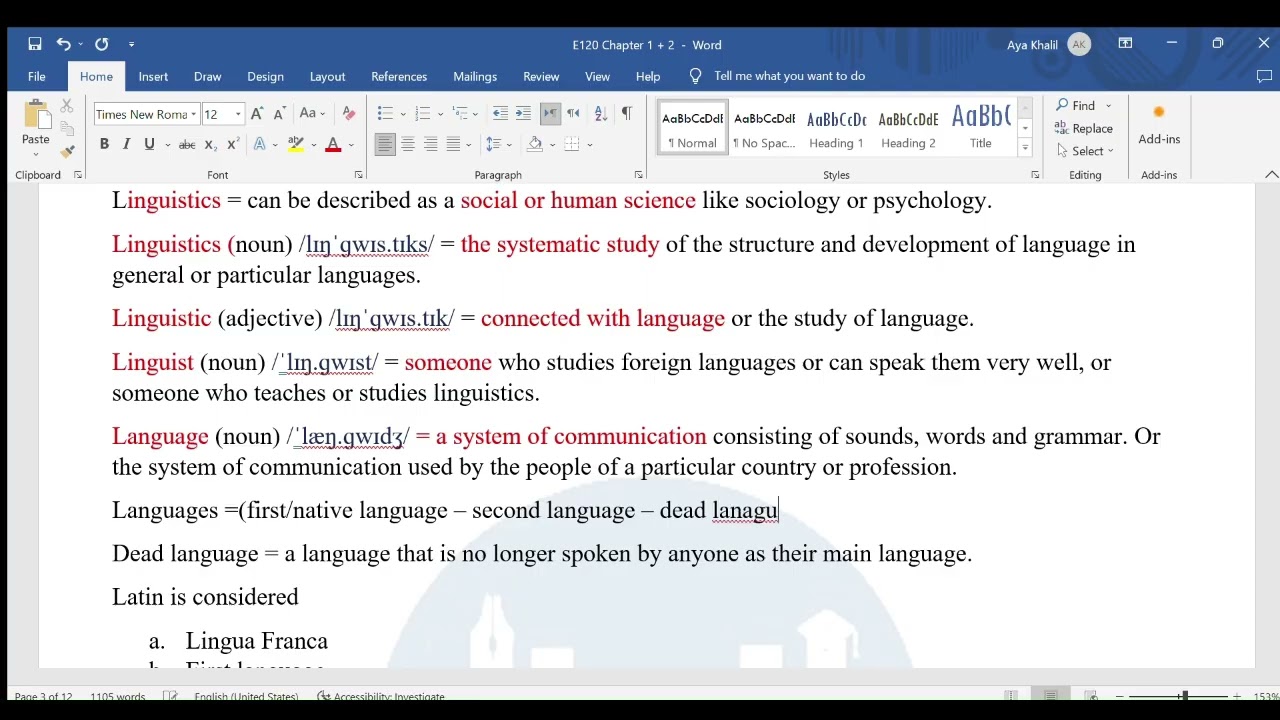Sort the selected paragraphs alphabetically
Image resolution: width=1280 pixels, height=720 pixels.
point(601,114)
